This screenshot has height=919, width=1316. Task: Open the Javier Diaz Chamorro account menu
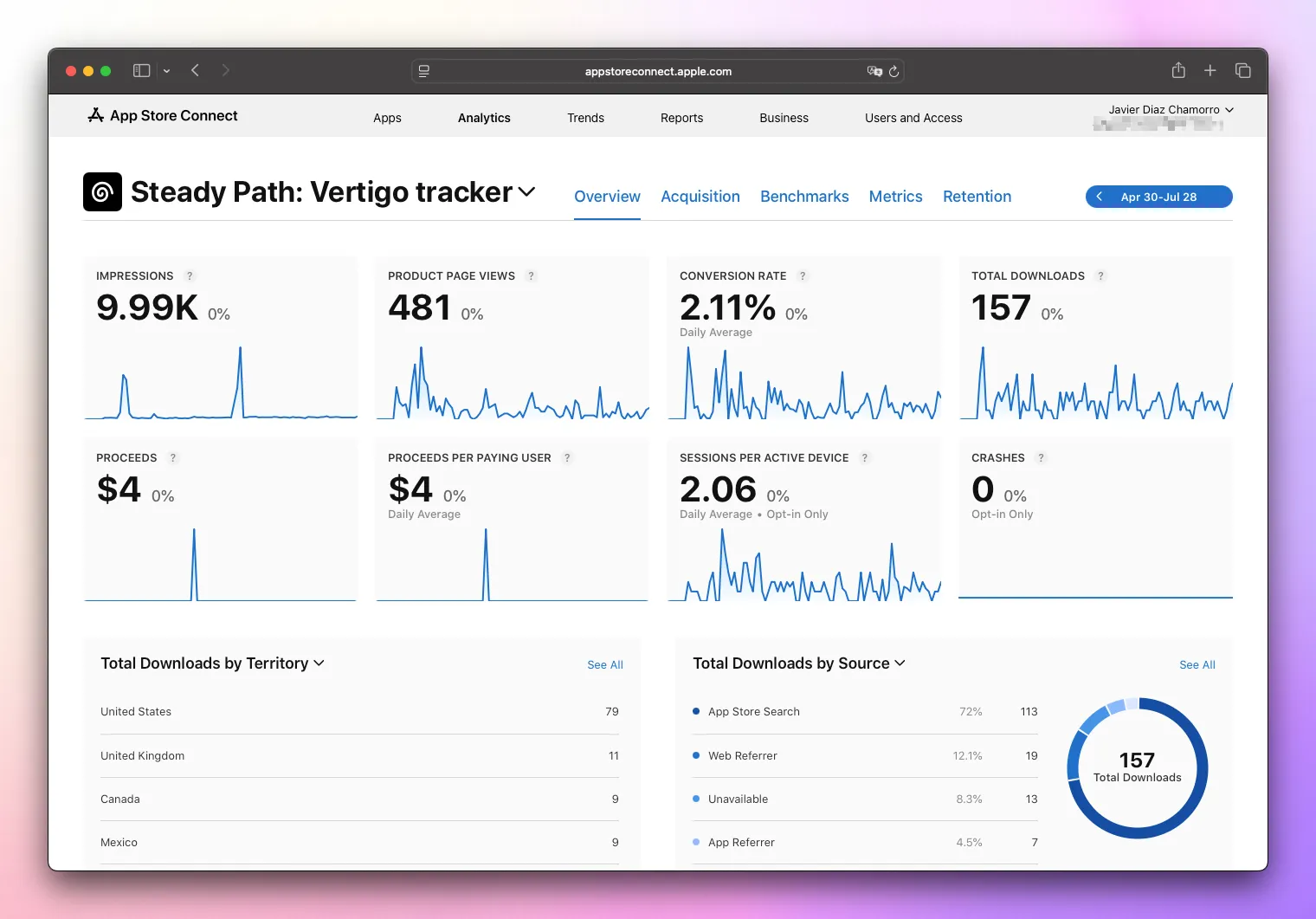1170,110
